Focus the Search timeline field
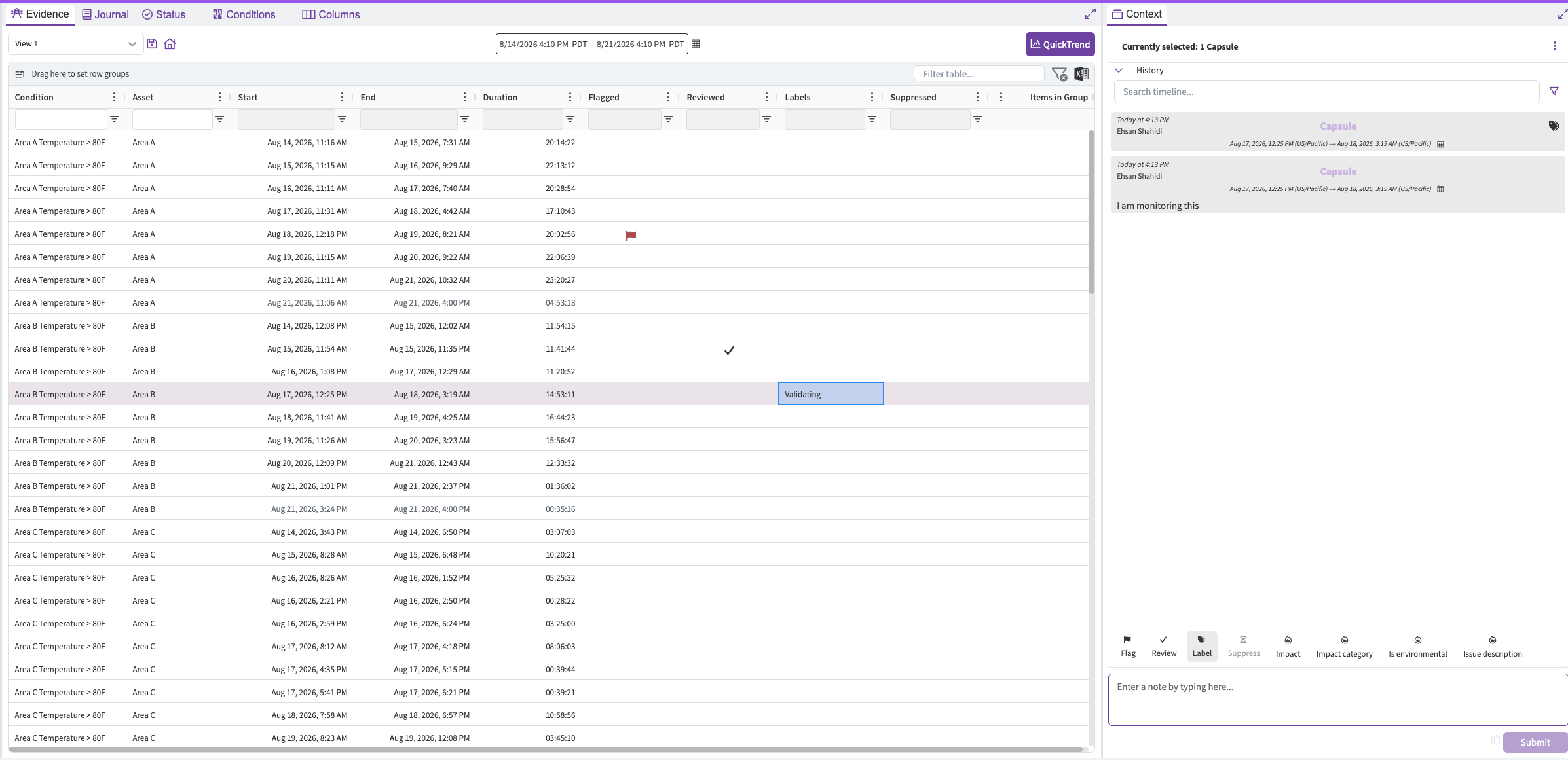 1326,92
